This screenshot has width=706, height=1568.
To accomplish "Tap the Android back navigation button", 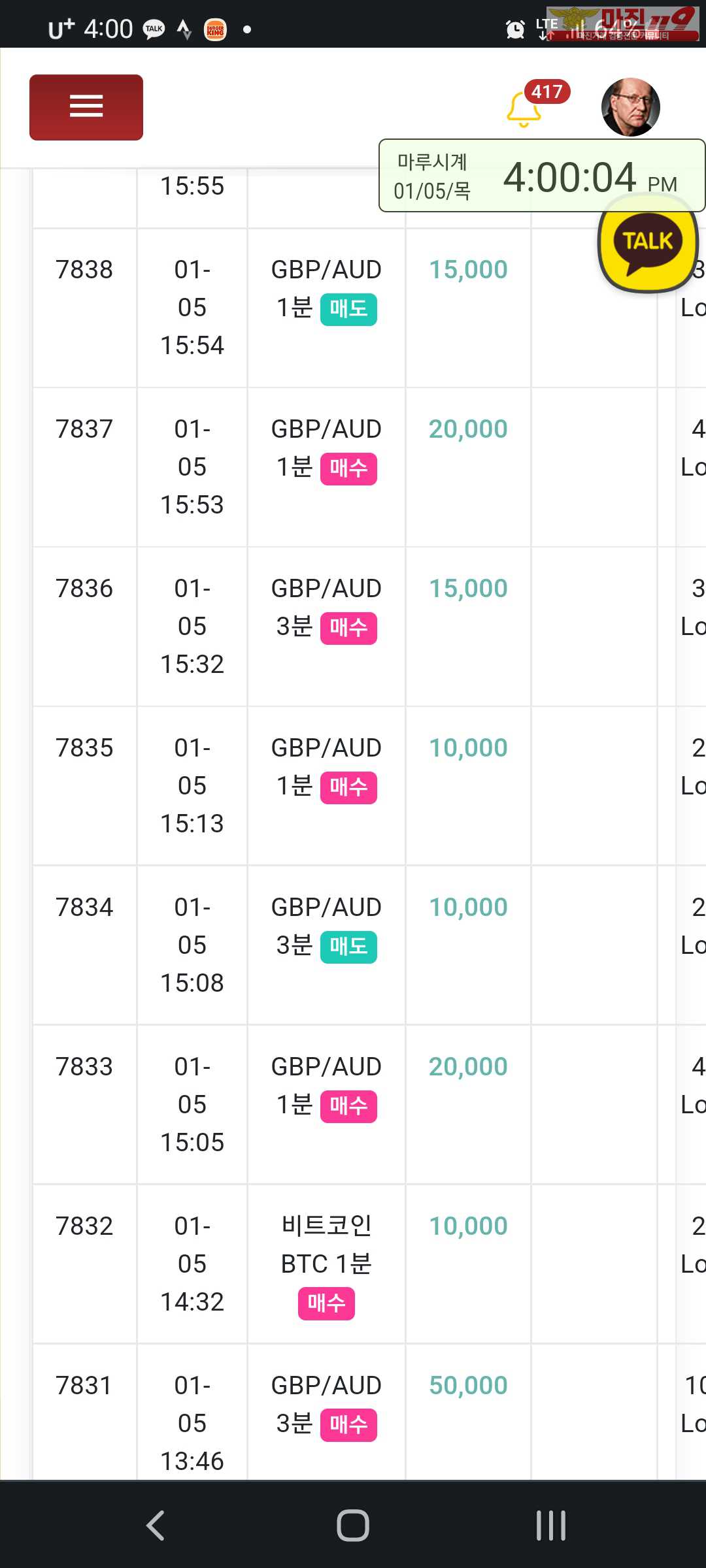I will pyautogui.click(x=156, y=1526).
